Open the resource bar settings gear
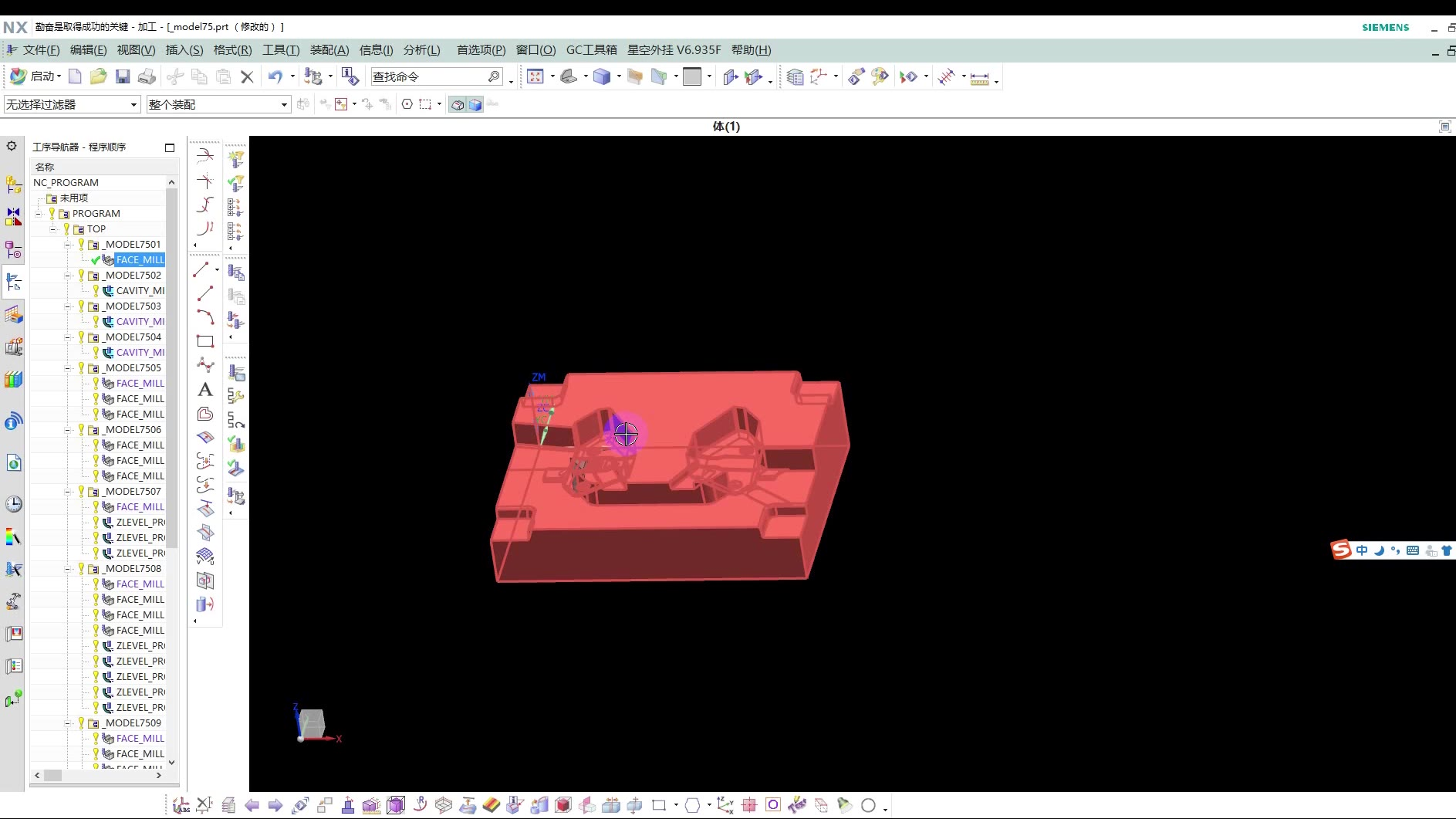Viewport: 1456px width, 819px height. [x=12, y=145]
